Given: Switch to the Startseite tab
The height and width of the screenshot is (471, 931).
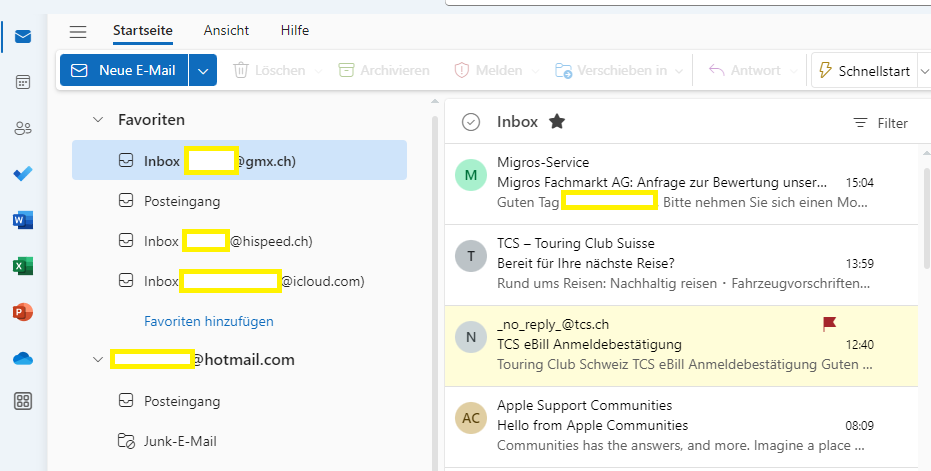Looking at the screenshot, I should pyautogui.click(x=142, y=30).
